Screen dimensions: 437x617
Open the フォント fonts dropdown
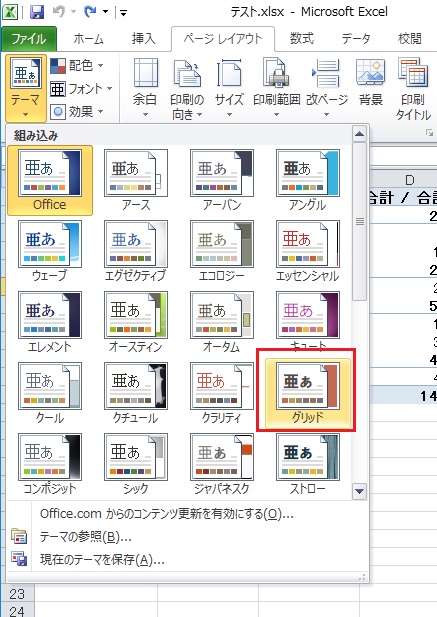pyautogui.click(x=81, y=89)
